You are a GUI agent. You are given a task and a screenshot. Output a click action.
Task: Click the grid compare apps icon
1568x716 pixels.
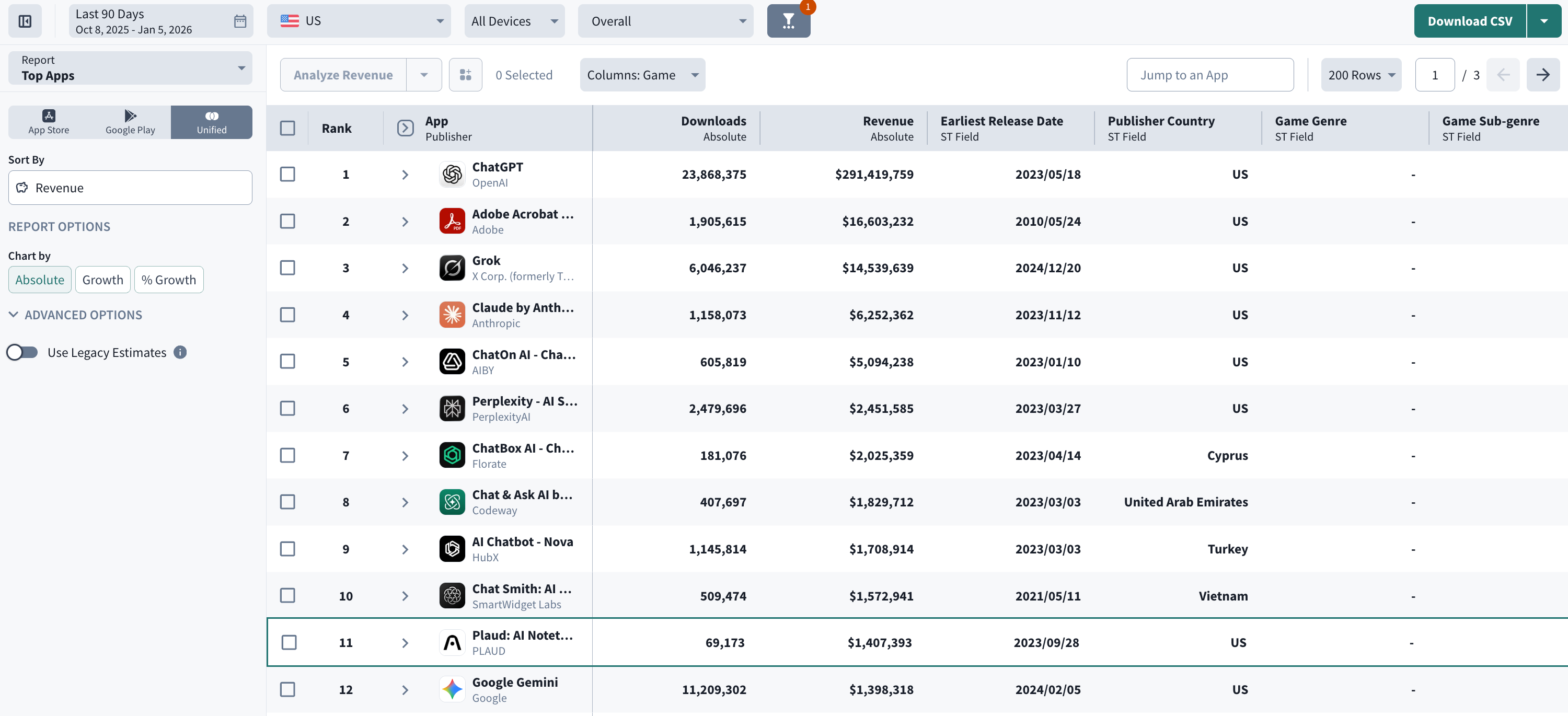(465, 75)
